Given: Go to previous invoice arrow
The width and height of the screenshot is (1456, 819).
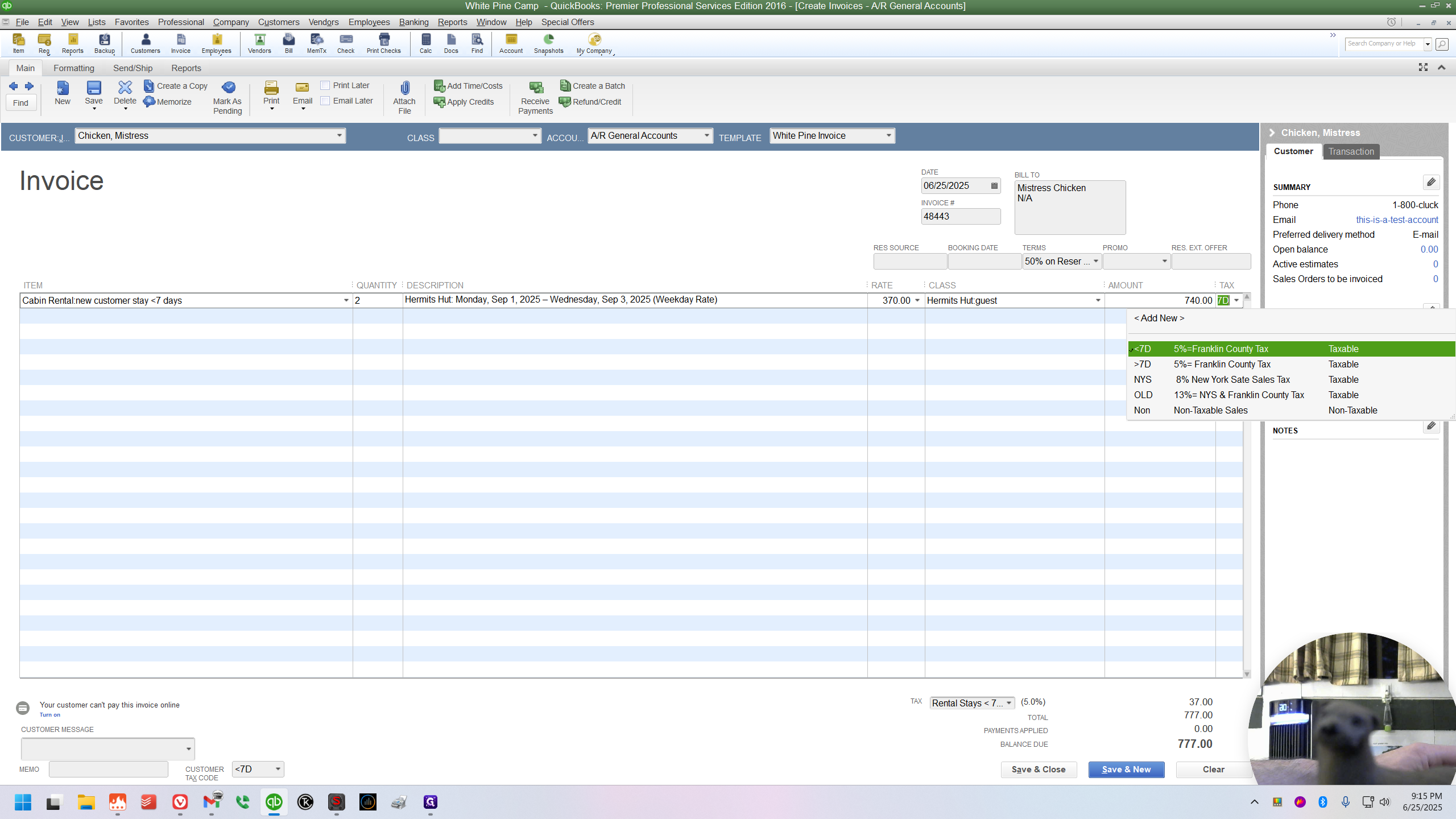Looking at the screenshot, I should (x=14, y=86).
